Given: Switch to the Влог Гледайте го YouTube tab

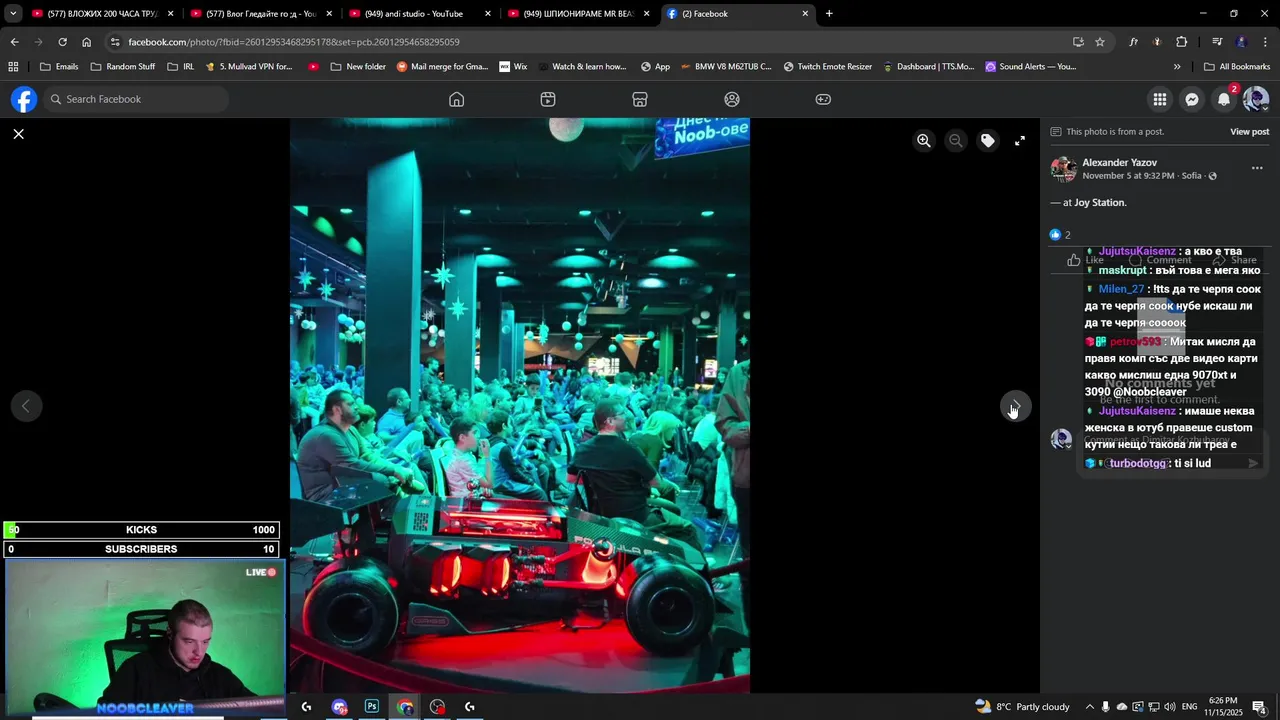Looking at the screenshot, I should click(x=261, y=14).
